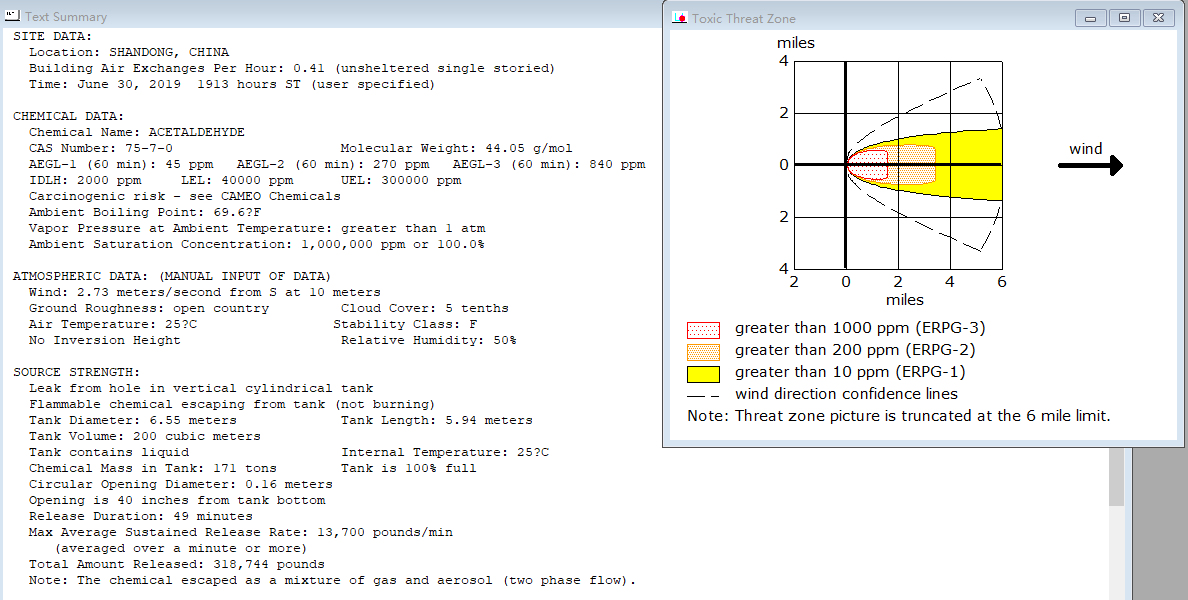Click the yellow ERPG-1 legend swatch
The height and width of the screenshot is (600, 1188).
pos(703,374)
